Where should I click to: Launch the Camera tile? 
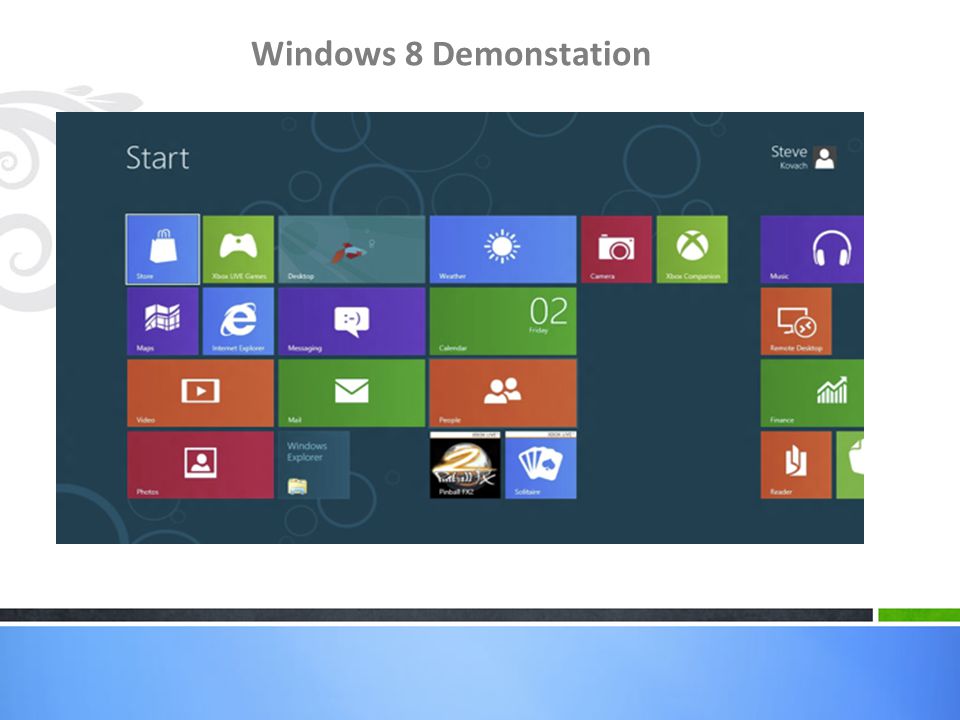point(617,249)
